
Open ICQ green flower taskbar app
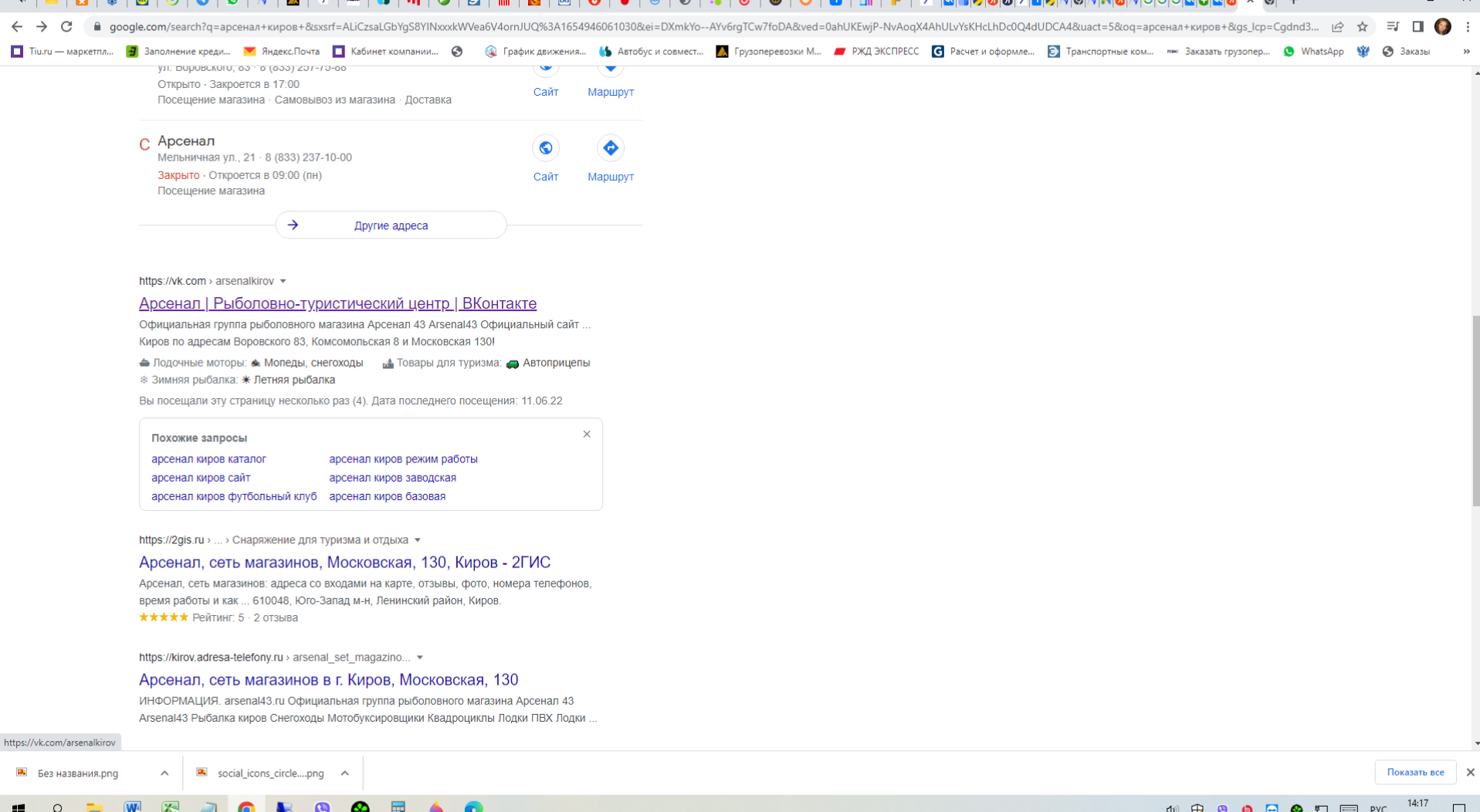[361, 807]
